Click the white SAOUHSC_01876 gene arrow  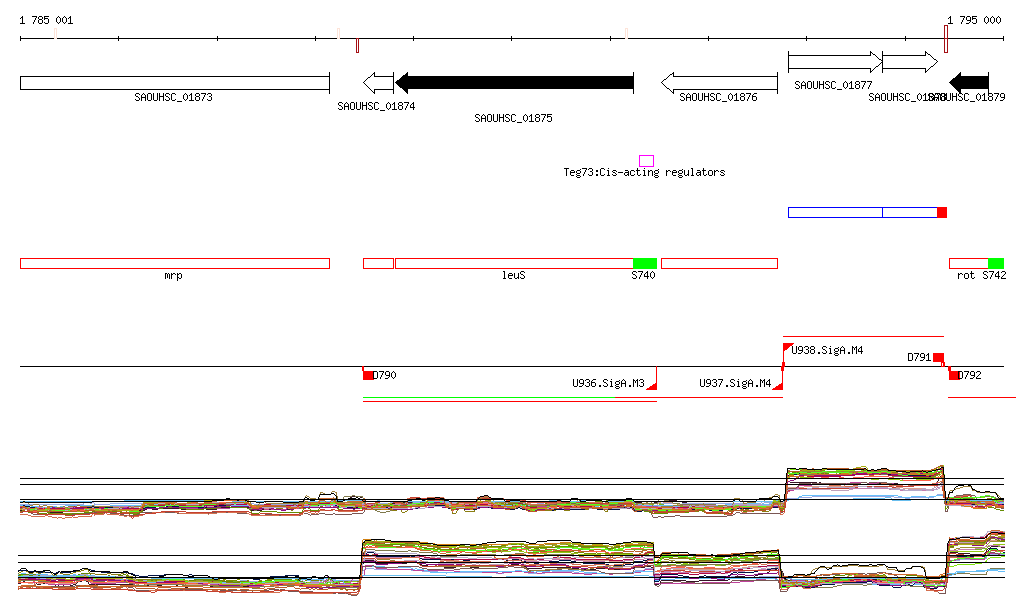click(x=719, y=83)
